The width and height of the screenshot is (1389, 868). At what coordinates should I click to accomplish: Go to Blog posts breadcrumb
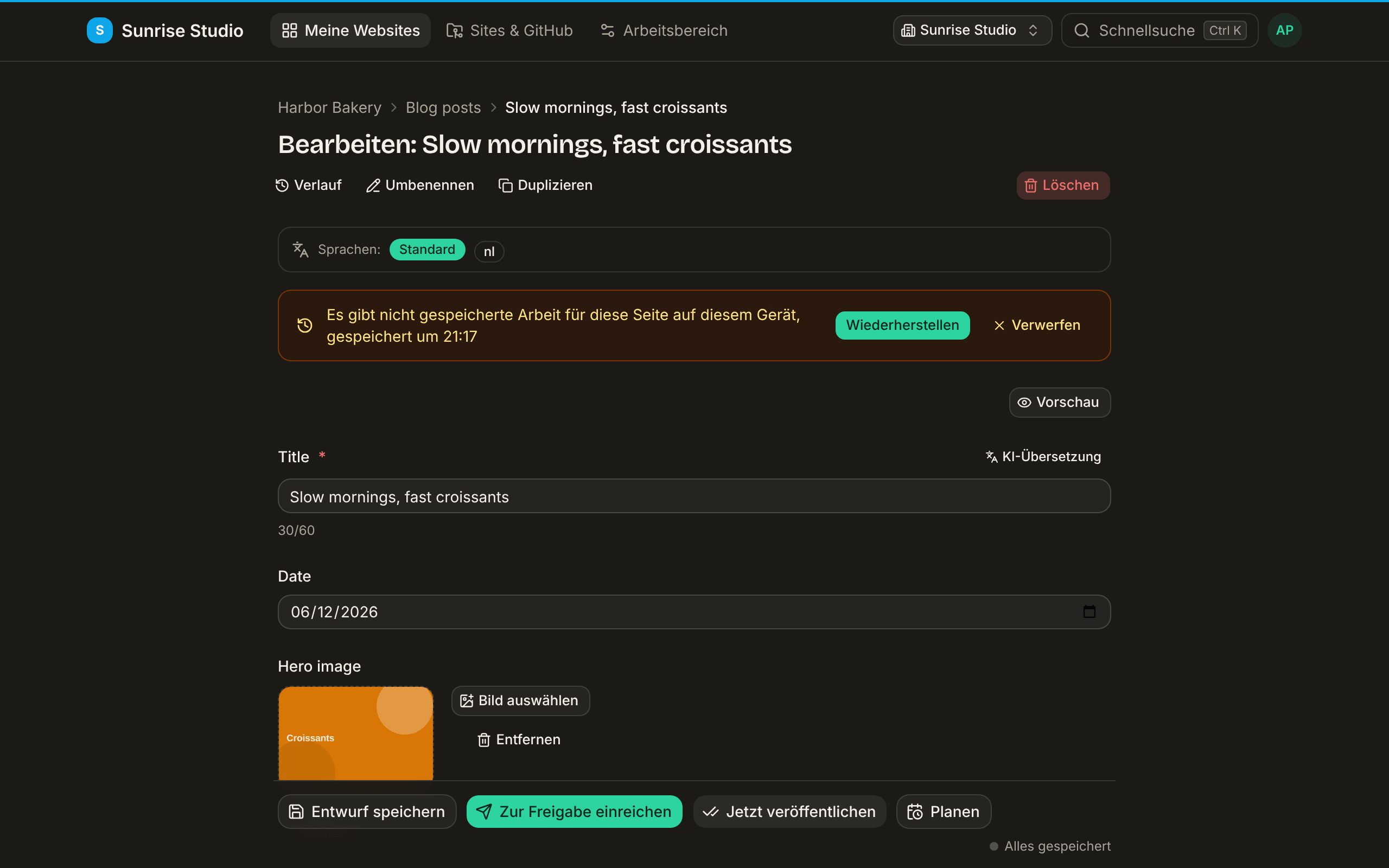pos(443,107)
